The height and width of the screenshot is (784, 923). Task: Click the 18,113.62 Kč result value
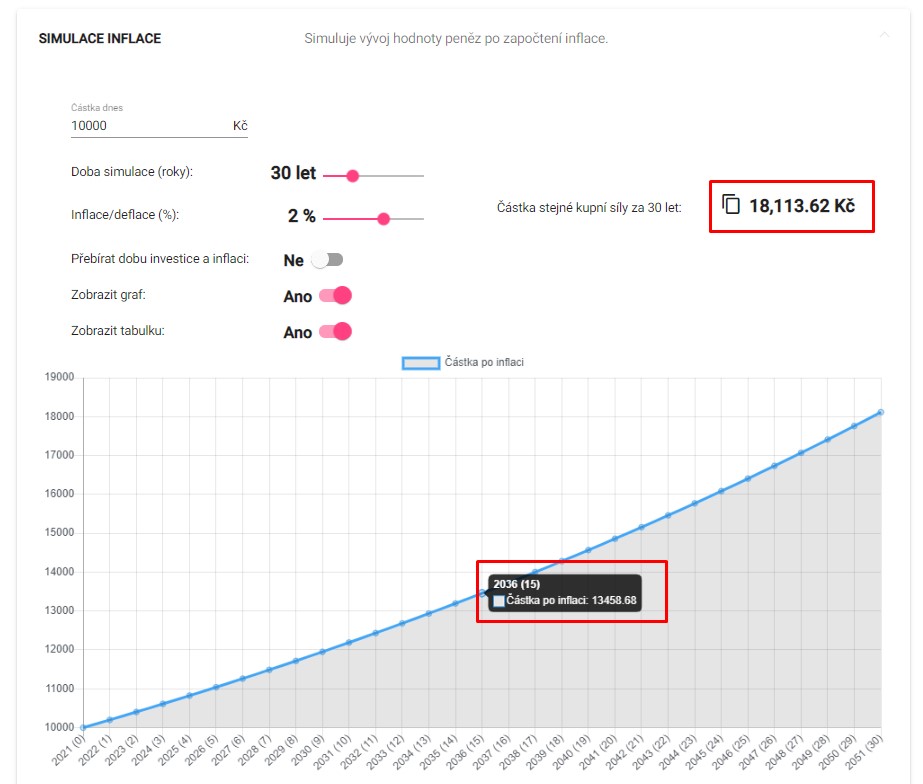801,206
